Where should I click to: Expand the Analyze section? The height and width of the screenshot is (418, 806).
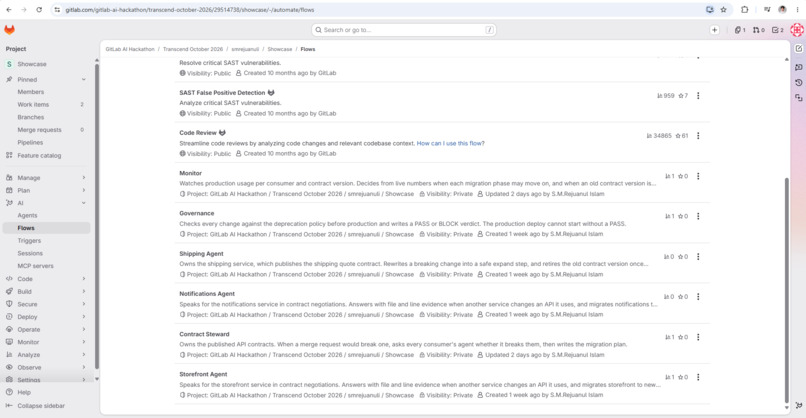pyautogui.click(x=84, y=355)
